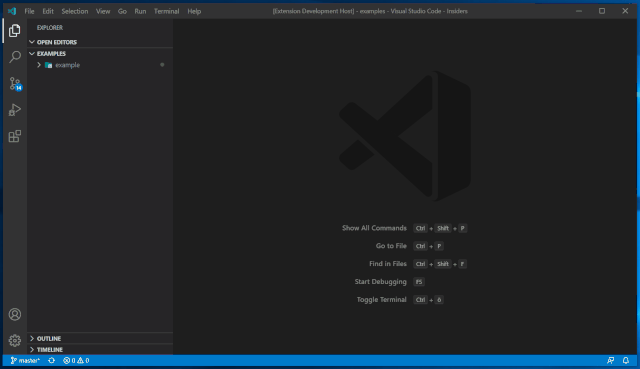Viewport: 640px width, 369px height.
Task: Open the Accounts icon in activity bar
Action: coord(15,314)
